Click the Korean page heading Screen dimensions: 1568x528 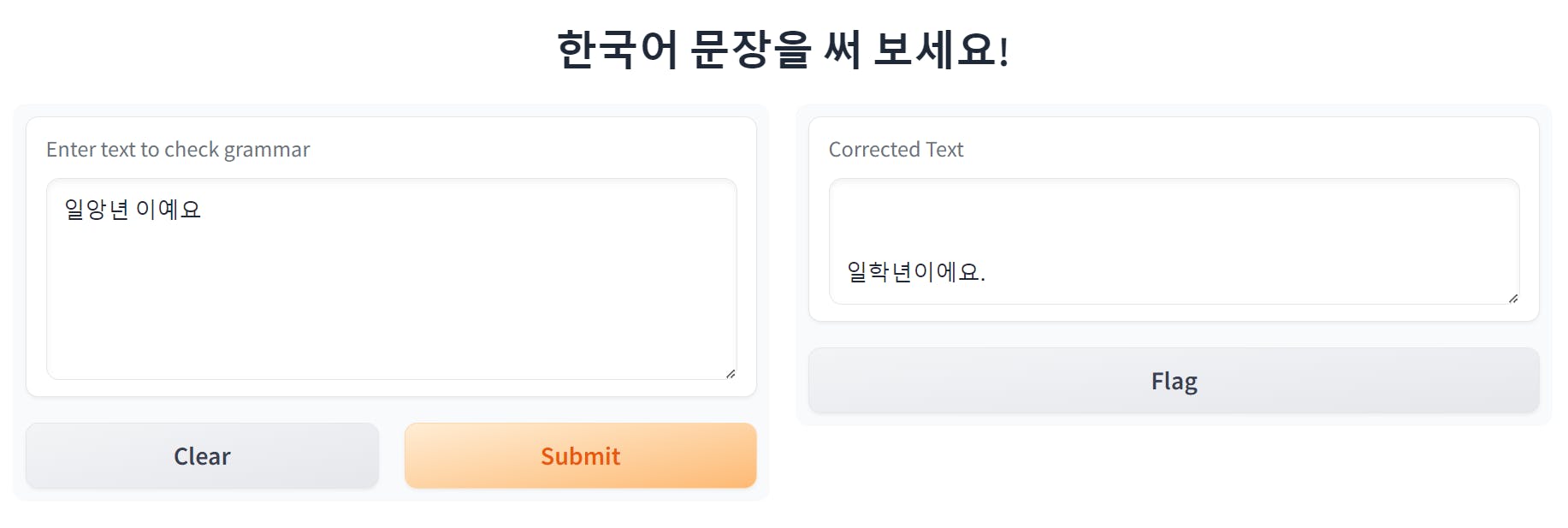pyautogui.click(x=784, y=50)
